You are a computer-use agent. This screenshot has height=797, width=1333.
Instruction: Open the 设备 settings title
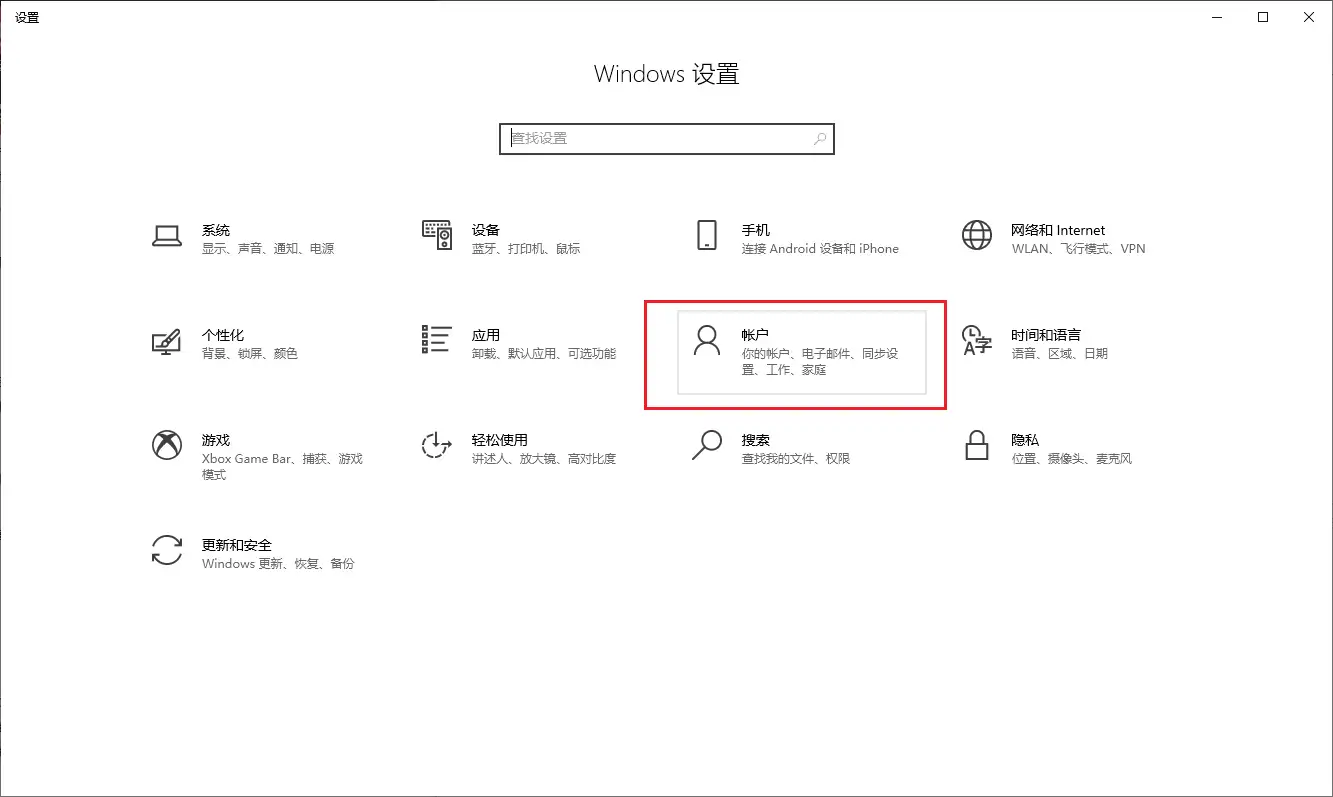pos(486,230)
